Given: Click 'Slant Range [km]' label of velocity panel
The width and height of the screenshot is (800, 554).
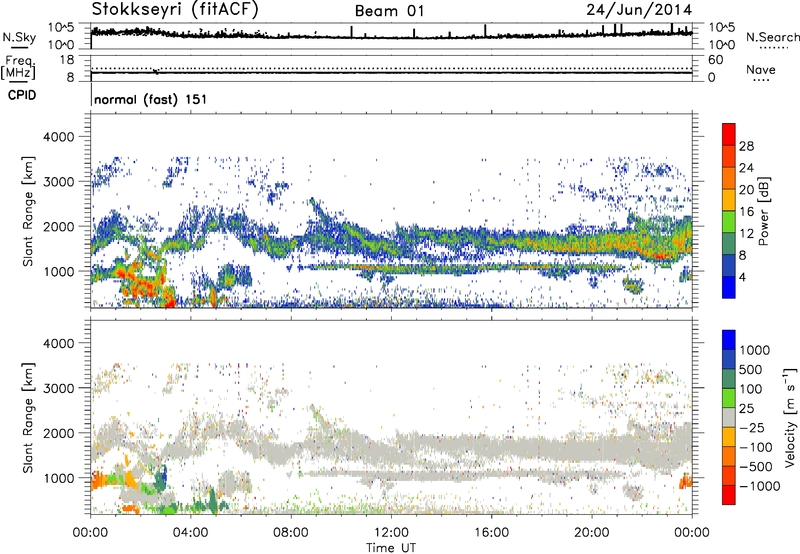Looking at the screenshot, I should [x=28, y=417].
